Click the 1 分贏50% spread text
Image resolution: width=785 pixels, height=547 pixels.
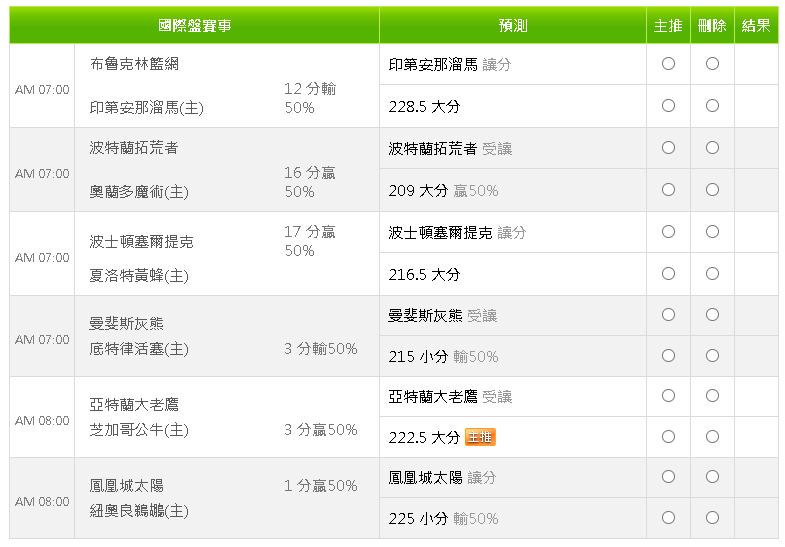pyautogui.click(x=321, y=486)
